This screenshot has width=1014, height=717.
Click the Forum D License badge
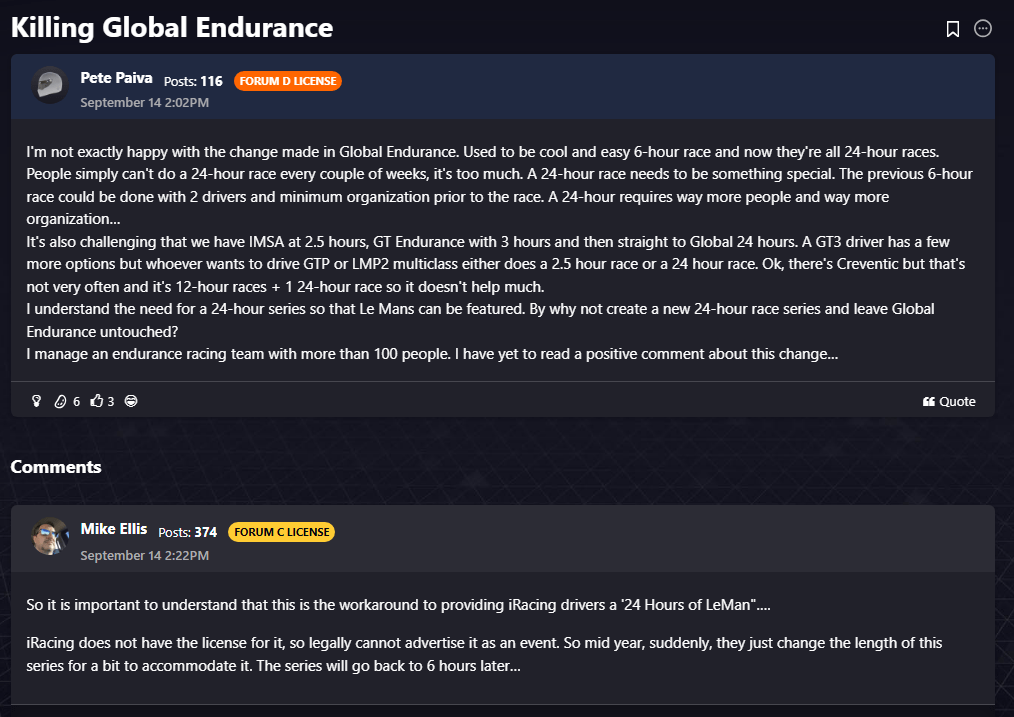coord(288,81)
